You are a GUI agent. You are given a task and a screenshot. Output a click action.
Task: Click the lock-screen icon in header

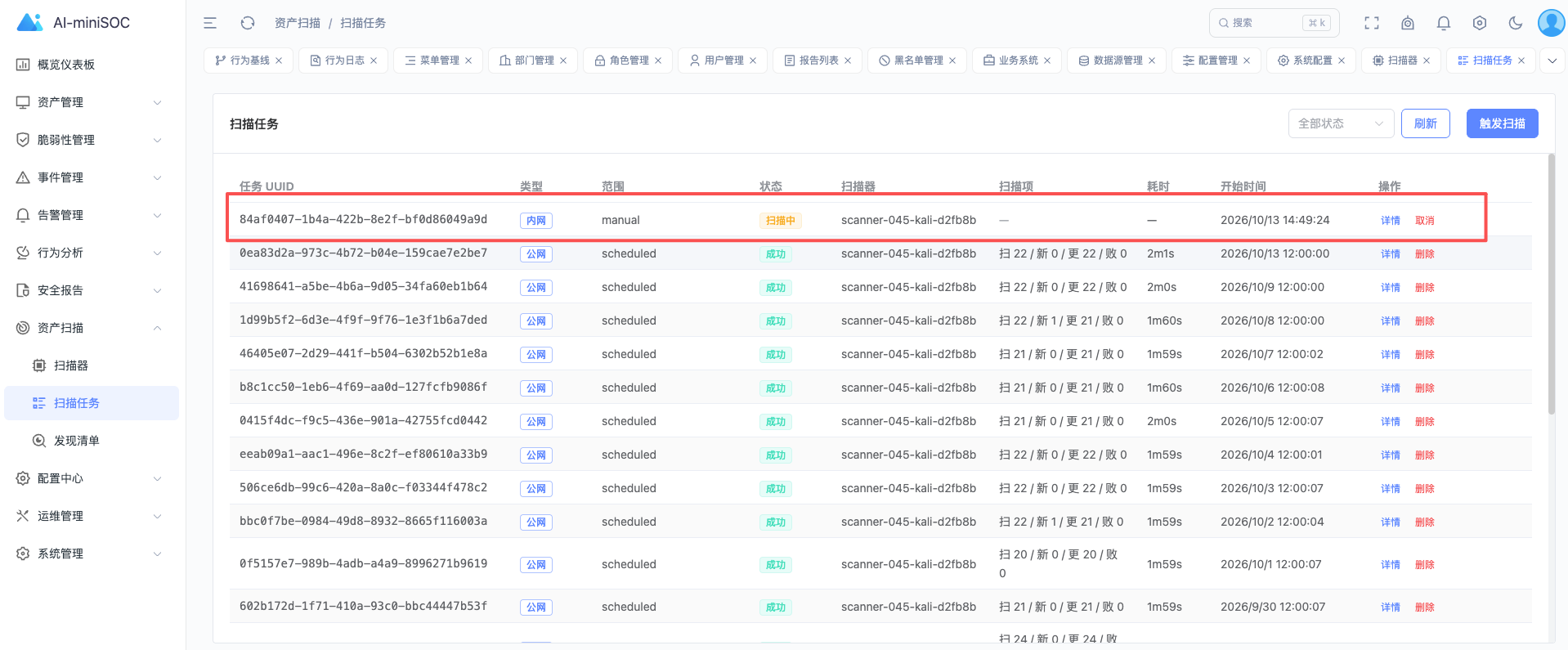[1408, 23]
